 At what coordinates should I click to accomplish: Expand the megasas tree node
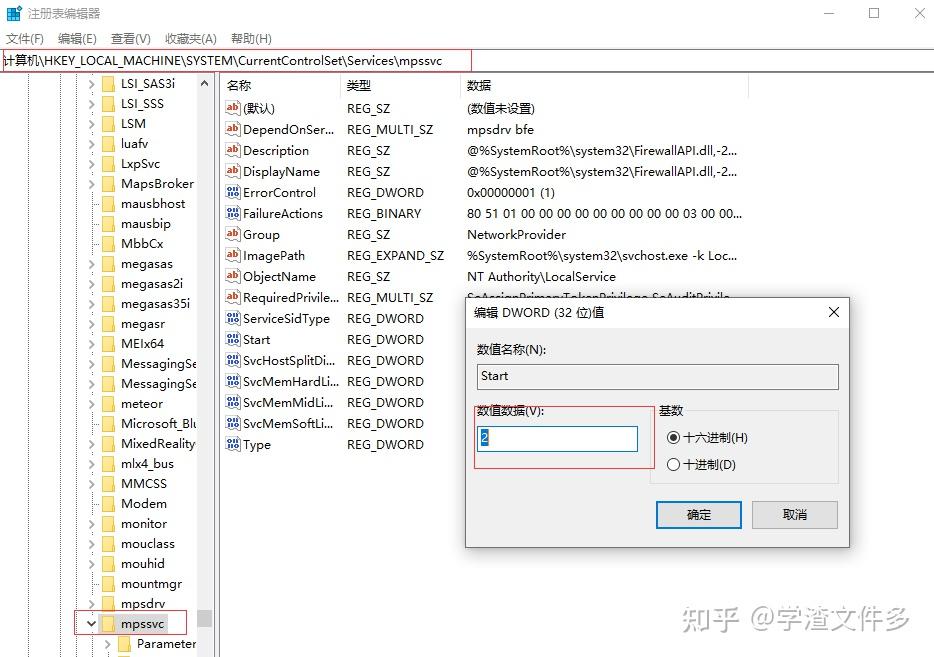coord(91,263)
